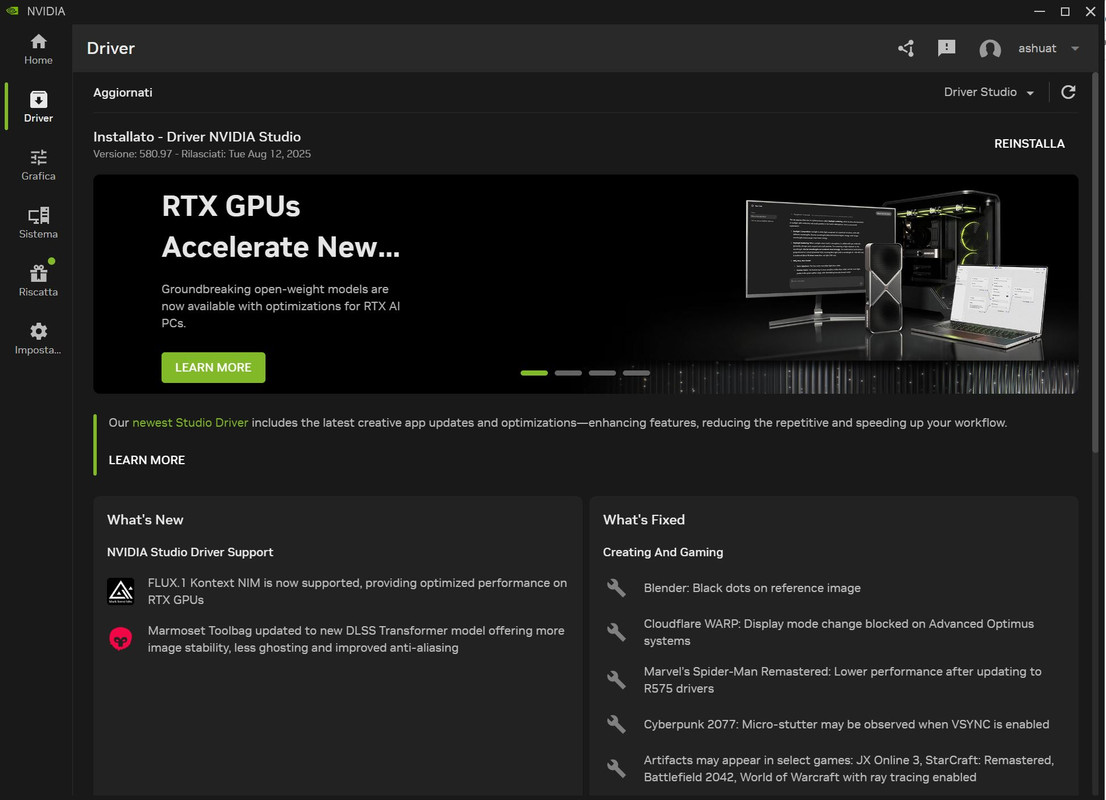Screen dimensions: 1106x800
Task: Click the ashuat username
Action: point(1037,48)
